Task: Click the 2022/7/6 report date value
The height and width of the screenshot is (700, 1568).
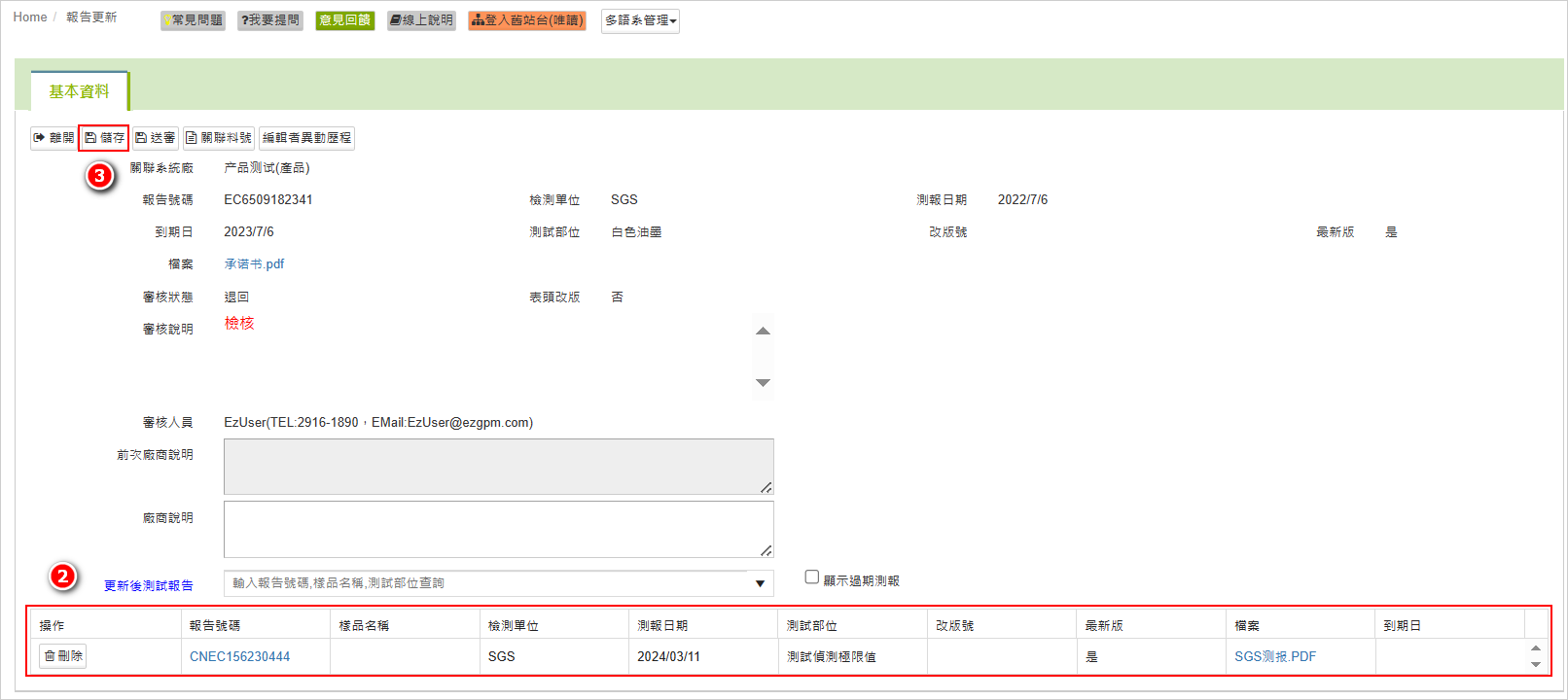Action: [x=1022, y=200]
